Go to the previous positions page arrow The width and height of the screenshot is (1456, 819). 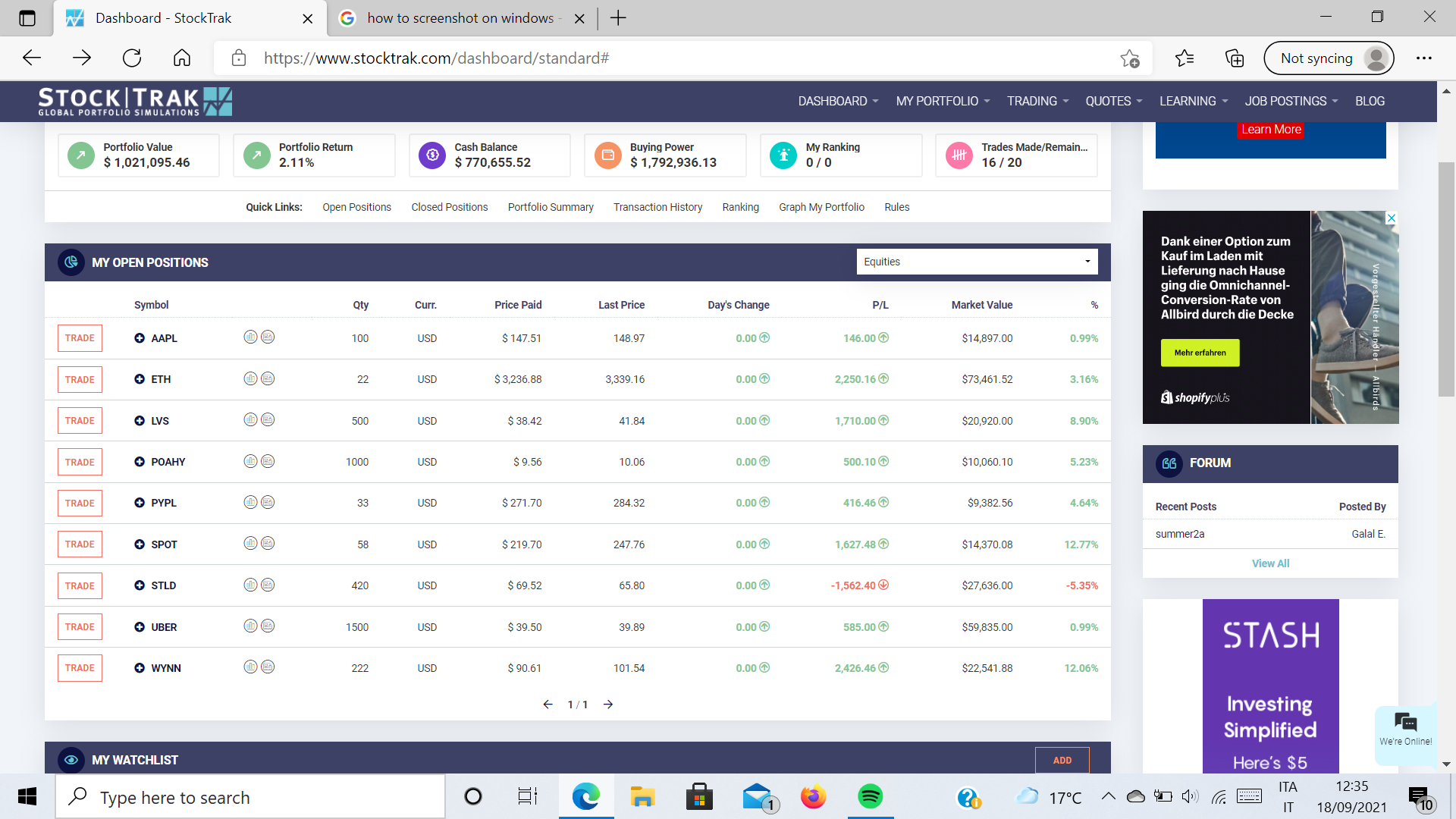(x=548, y=704)
